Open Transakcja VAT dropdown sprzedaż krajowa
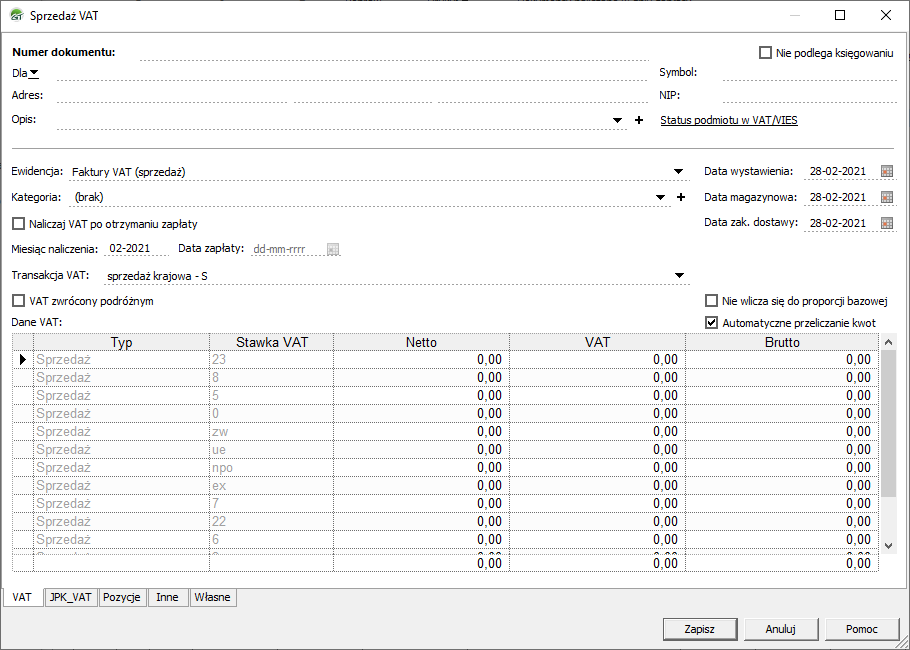The height and width of the screenshot is (650, 910). (680, 276)
